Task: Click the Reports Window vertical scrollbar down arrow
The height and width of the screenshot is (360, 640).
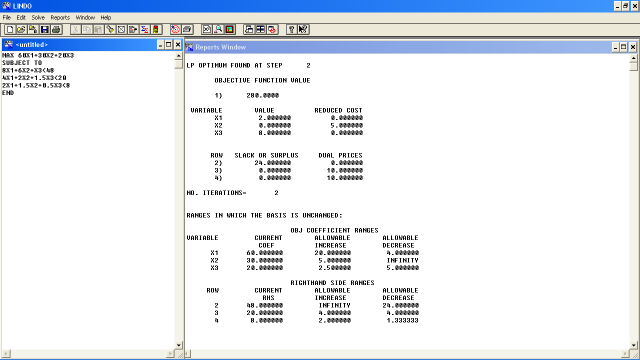Action: click(x=633, y=345)
